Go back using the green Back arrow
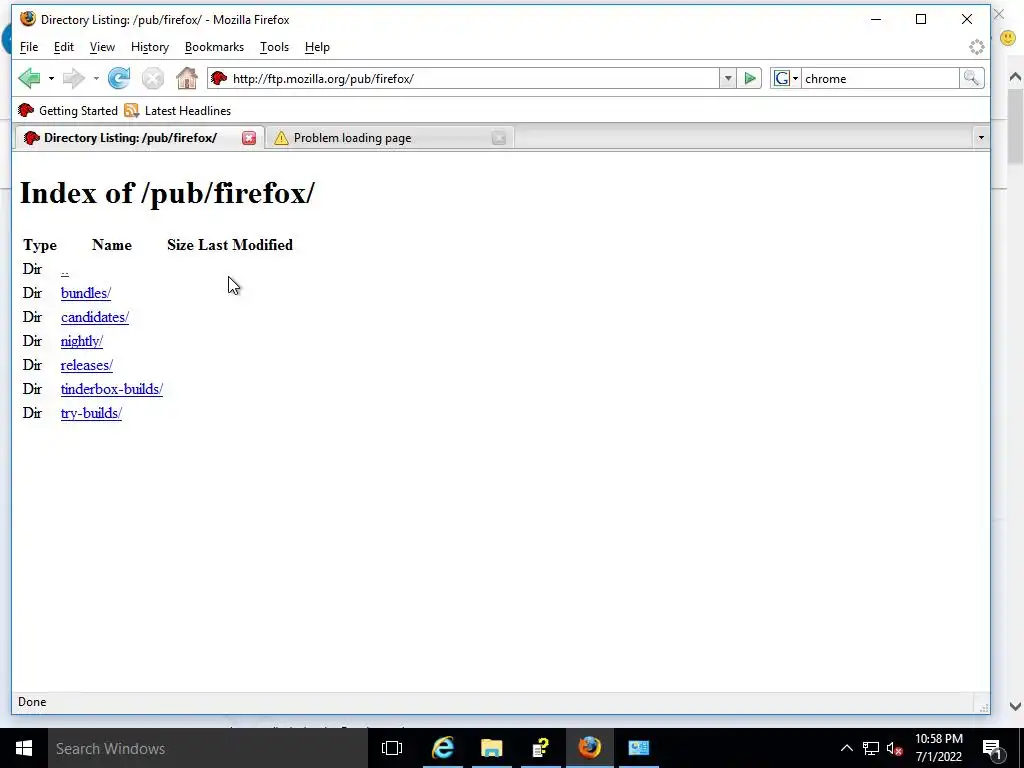The width and height of the screenshot is (1024, 768). (x=29, y=78)
